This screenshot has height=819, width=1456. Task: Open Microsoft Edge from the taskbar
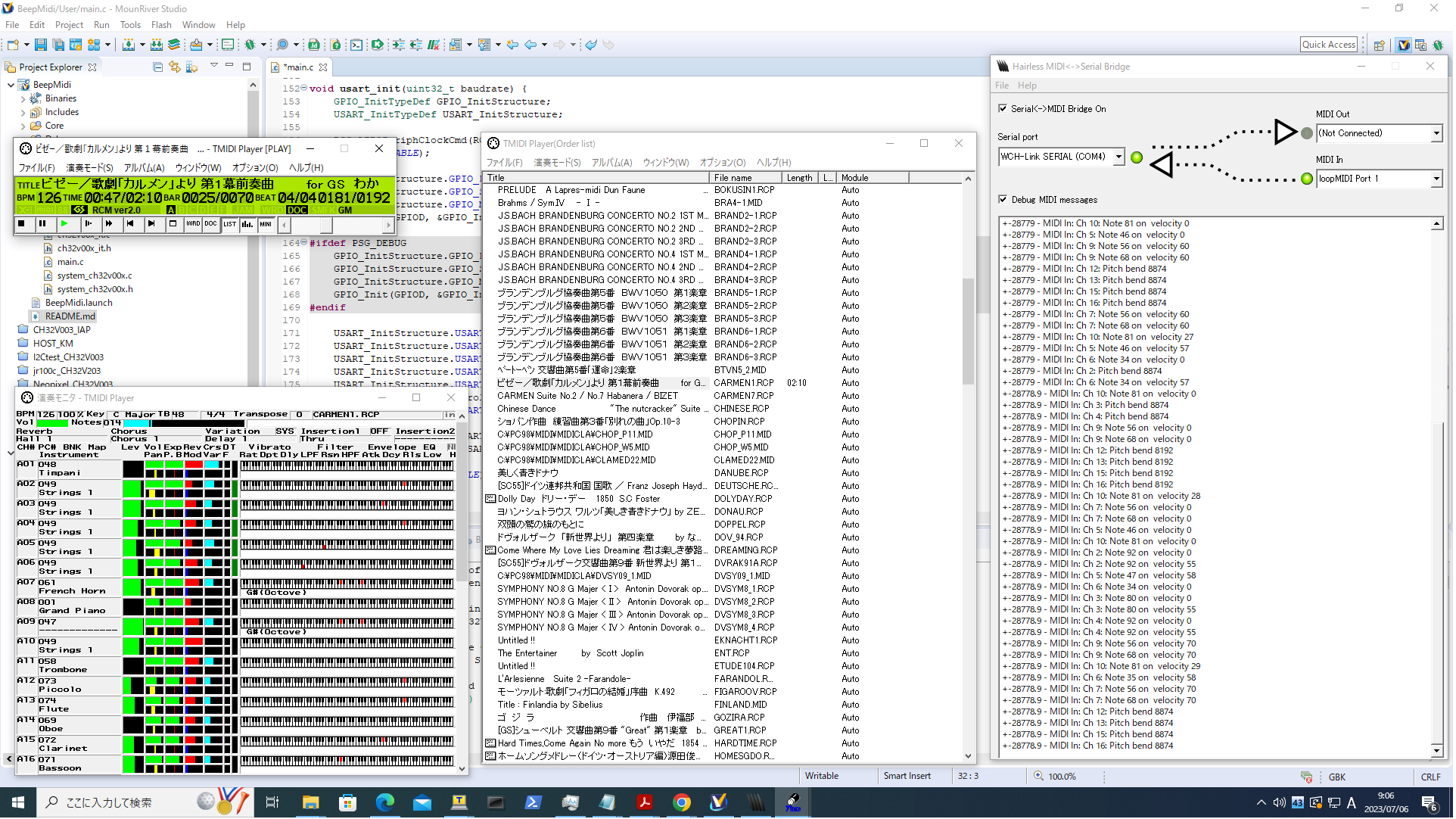pyautogui.click(x=384, y=803)
